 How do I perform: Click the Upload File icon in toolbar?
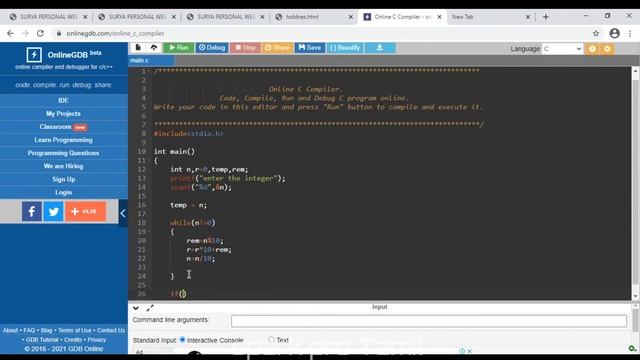[154, 48]
